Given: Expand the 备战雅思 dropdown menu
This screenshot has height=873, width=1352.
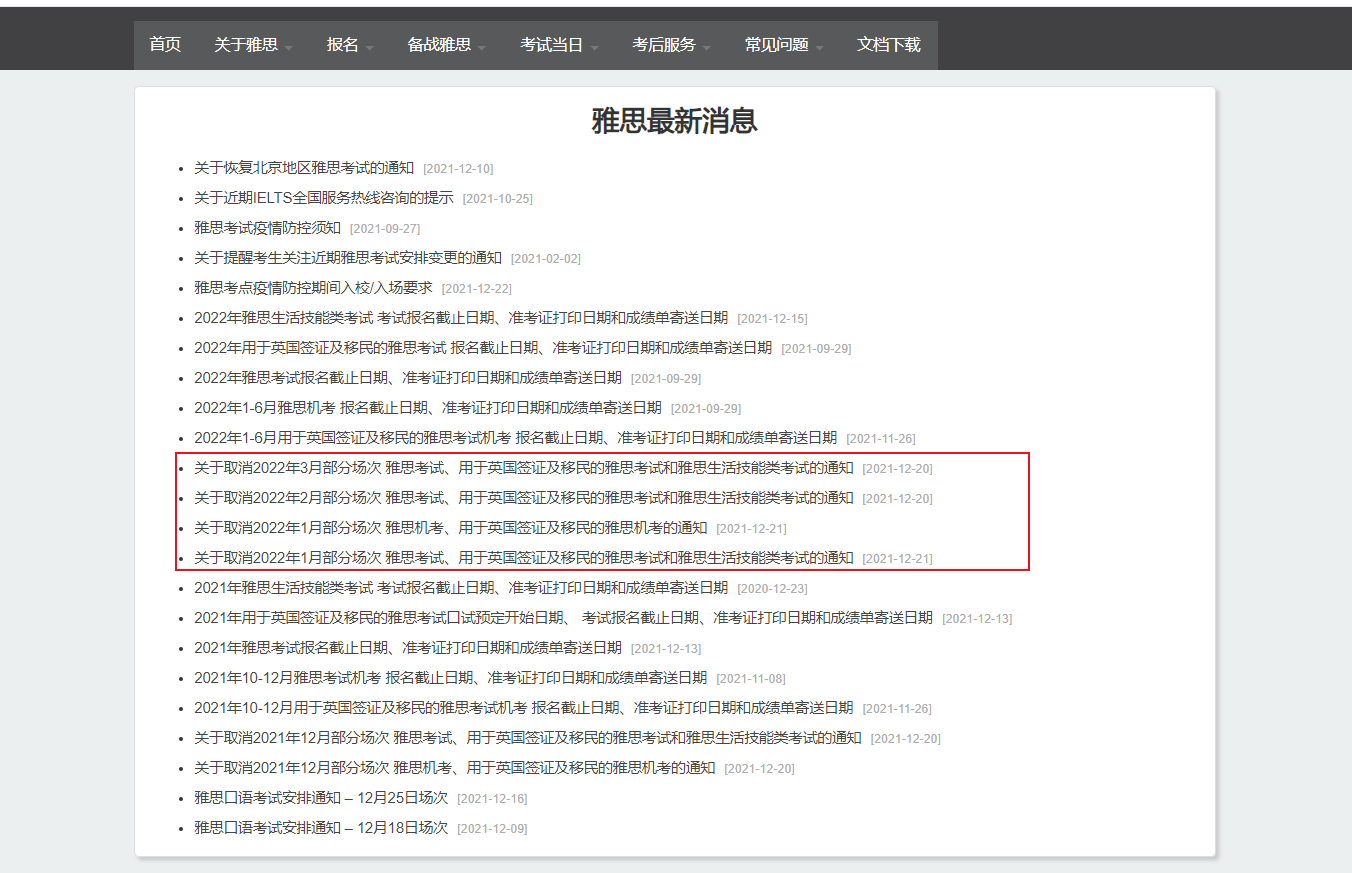Looking at the screenshot, I should pos(446,45).
